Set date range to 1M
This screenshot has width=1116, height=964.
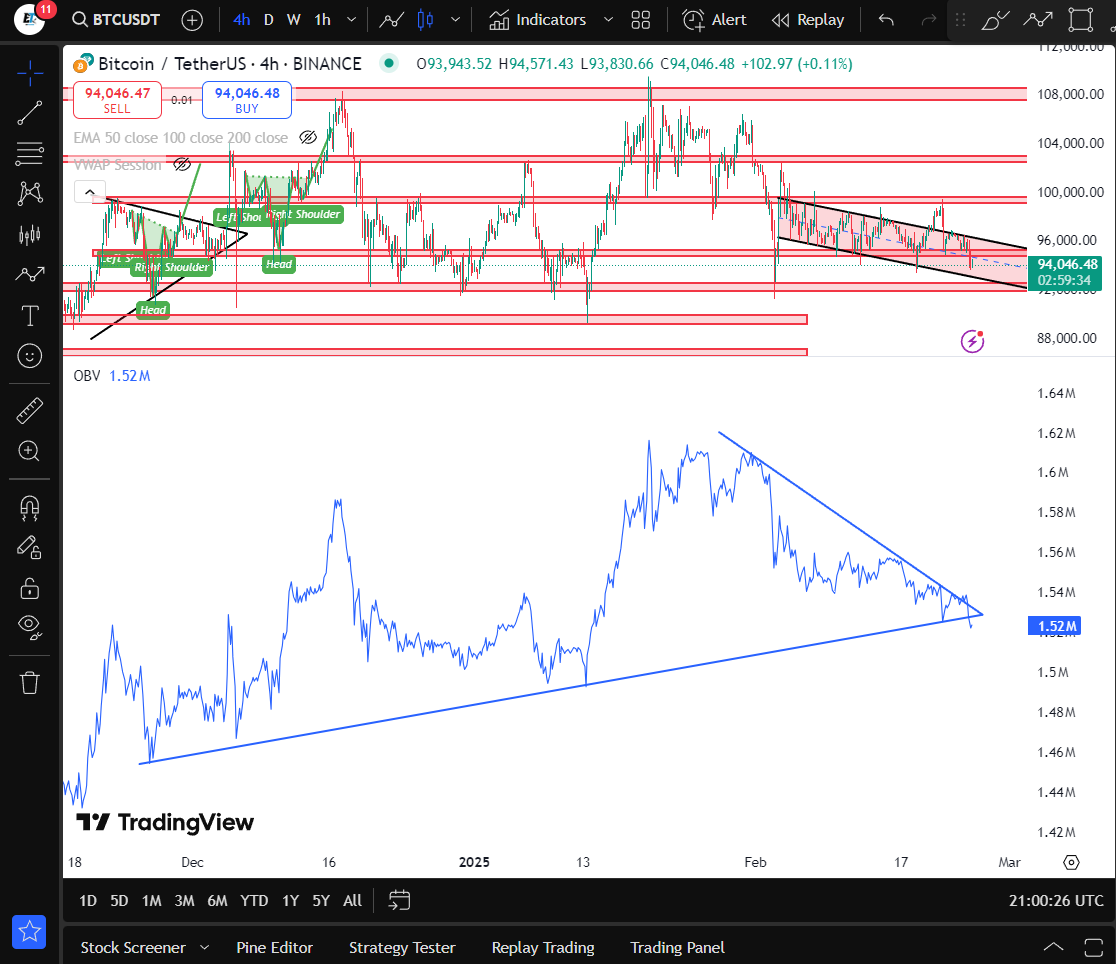(x=152, y=901)
